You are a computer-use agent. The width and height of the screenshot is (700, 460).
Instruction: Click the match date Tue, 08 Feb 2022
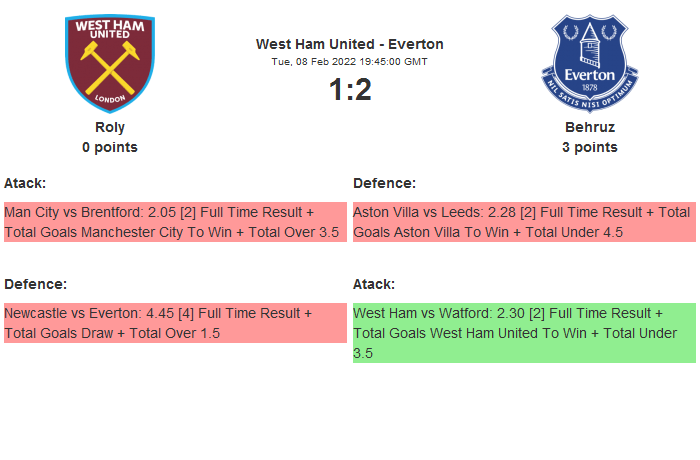click(349, 61)
